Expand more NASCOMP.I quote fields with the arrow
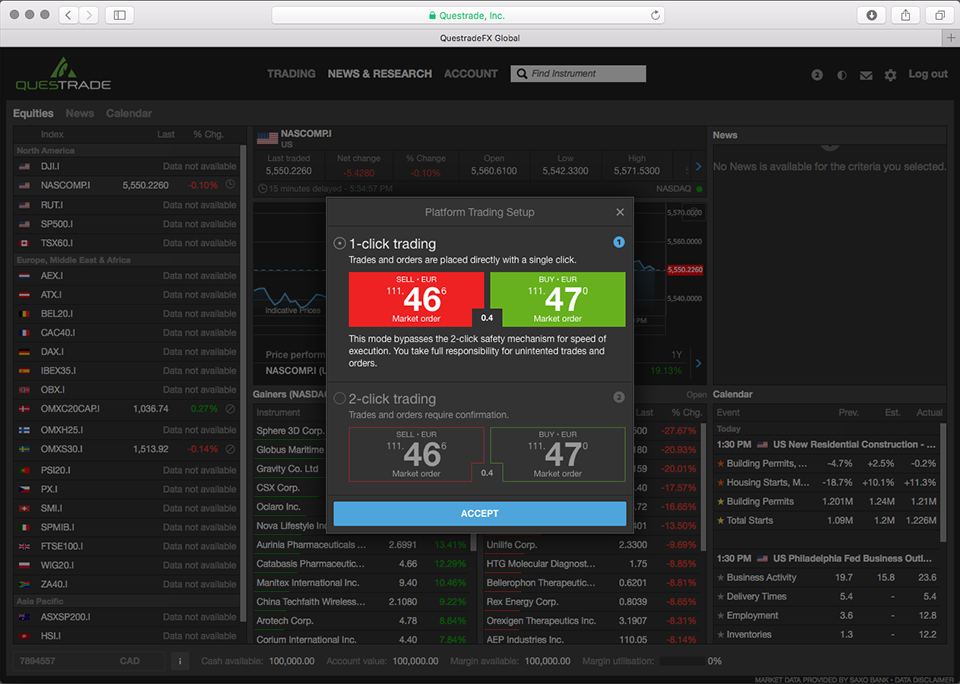Screen dimensions: 960x684 click(x=698, y=167)
